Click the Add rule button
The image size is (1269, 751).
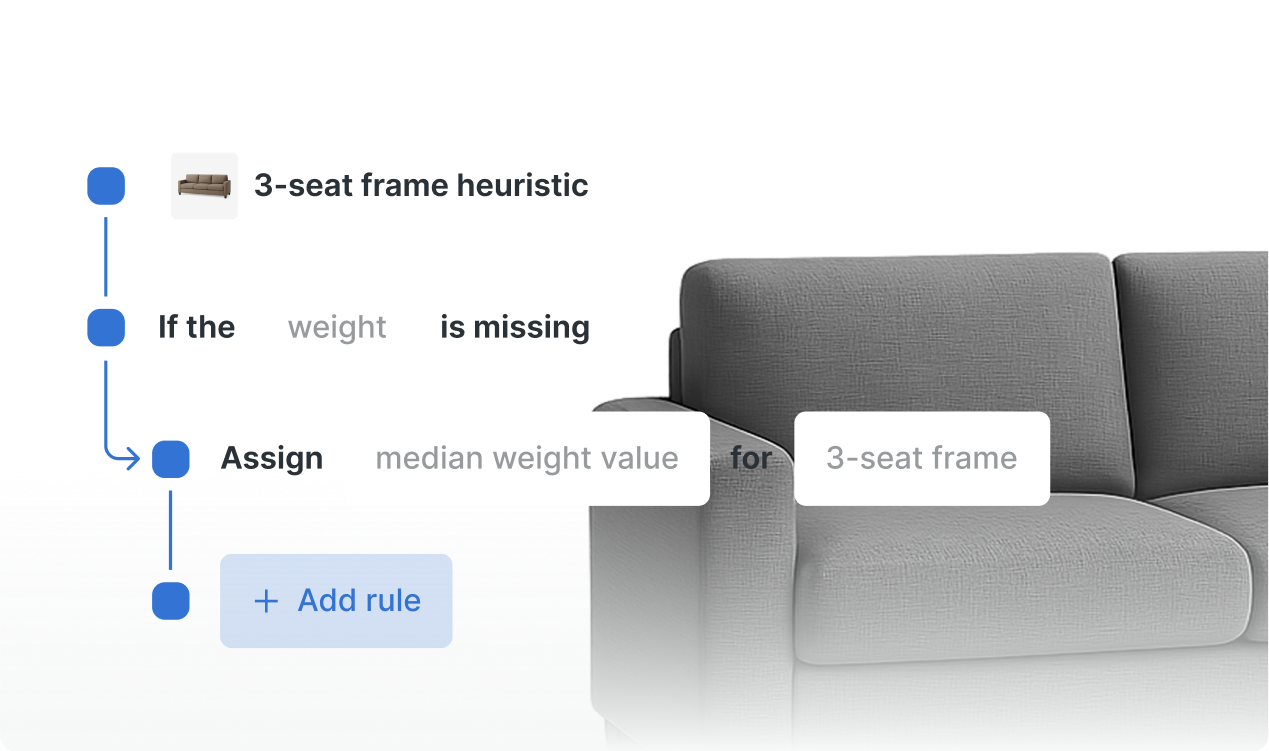click(x=336, y=601)
